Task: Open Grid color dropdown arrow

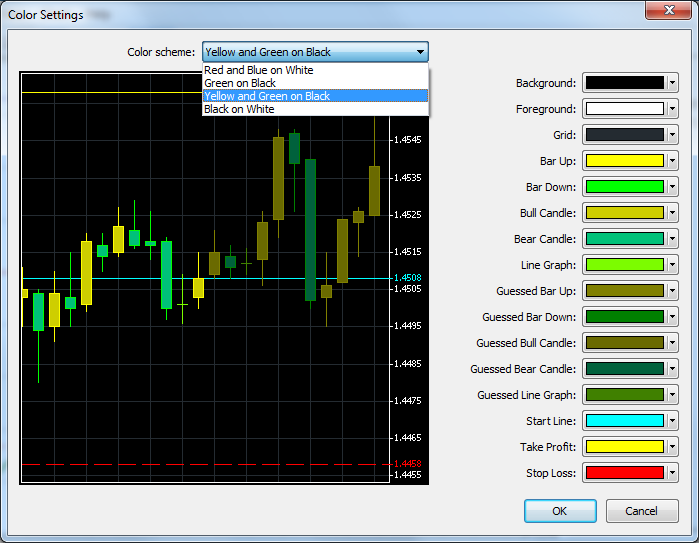Action: [672, 135]
